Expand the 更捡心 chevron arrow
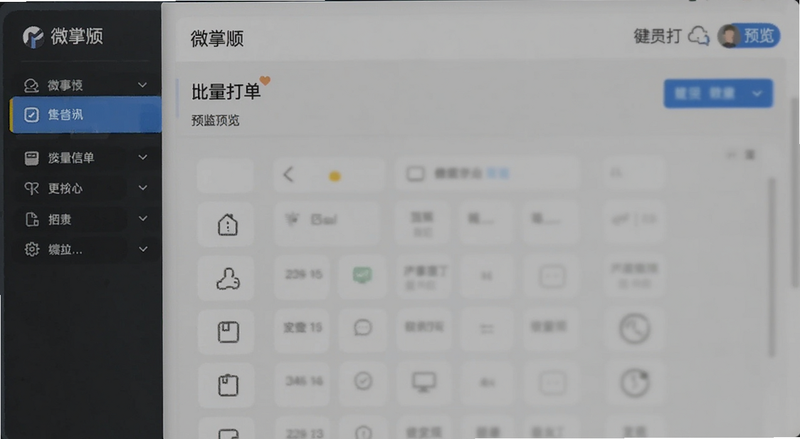Viewport: 800px width, 439px height. pyautogui.click(x=143, y=188)
